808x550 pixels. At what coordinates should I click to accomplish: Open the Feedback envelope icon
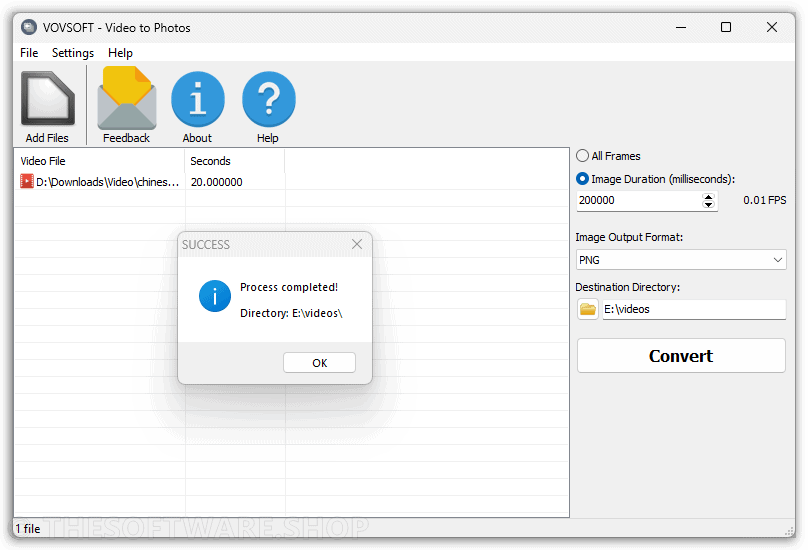(127, 98)
